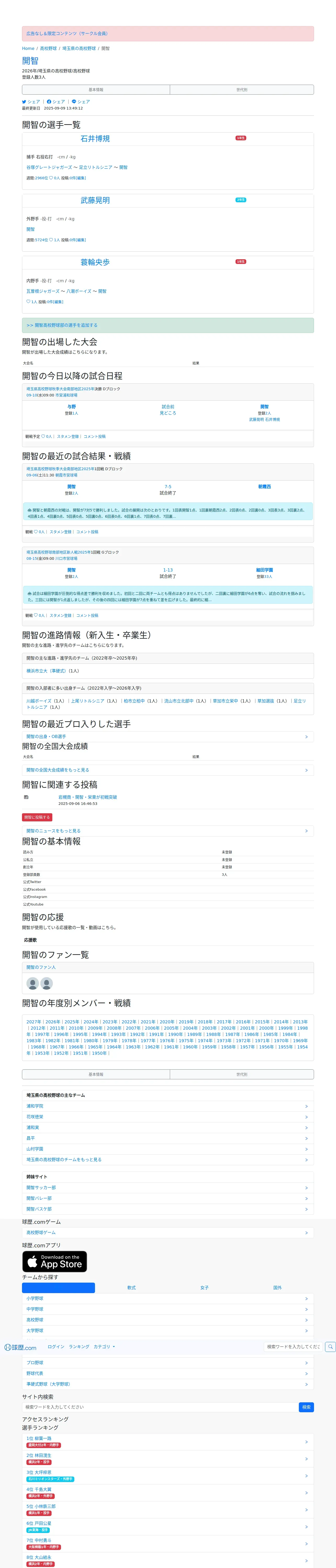
Task: Select top 基本情報 tab
Action: pyautogui.click(x=96, y=89)
